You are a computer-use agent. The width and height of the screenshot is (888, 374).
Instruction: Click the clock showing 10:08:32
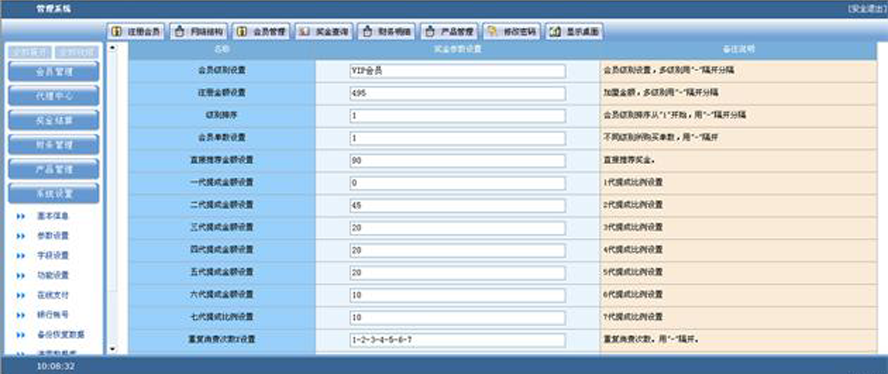(x=56, y=366)
